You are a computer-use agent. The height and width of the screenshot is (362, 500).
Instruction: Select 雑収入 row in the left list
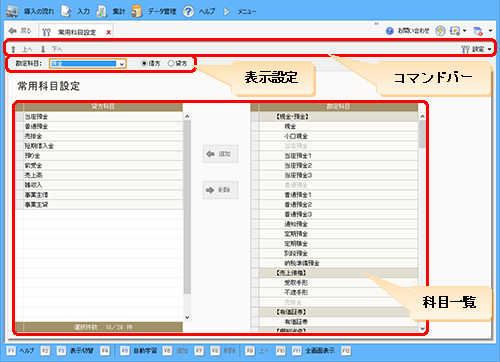[103, 185]
